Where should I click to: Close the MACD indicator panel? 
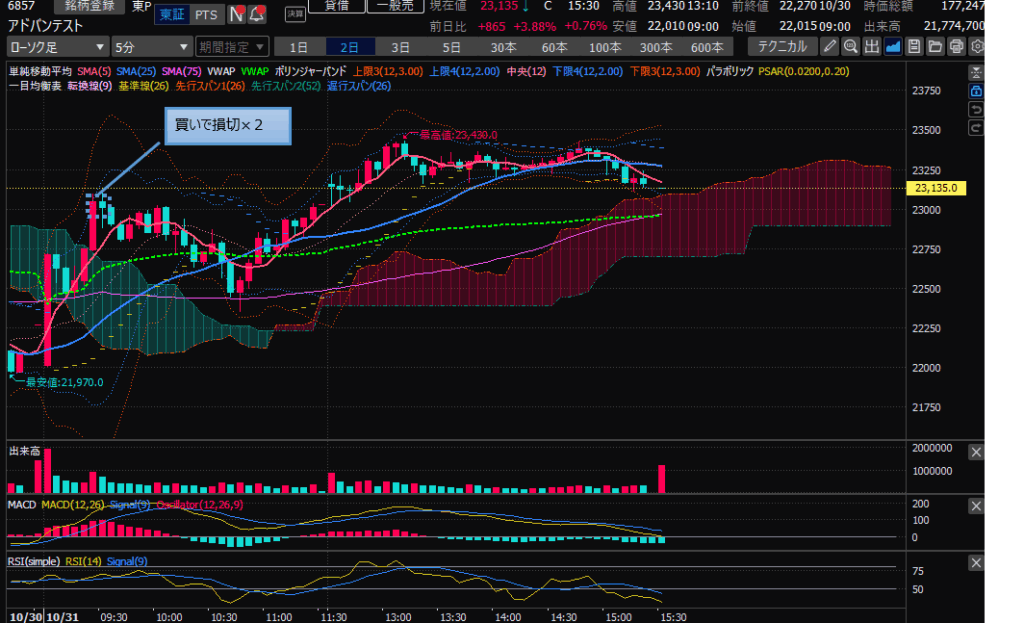[x=976, y=507]
